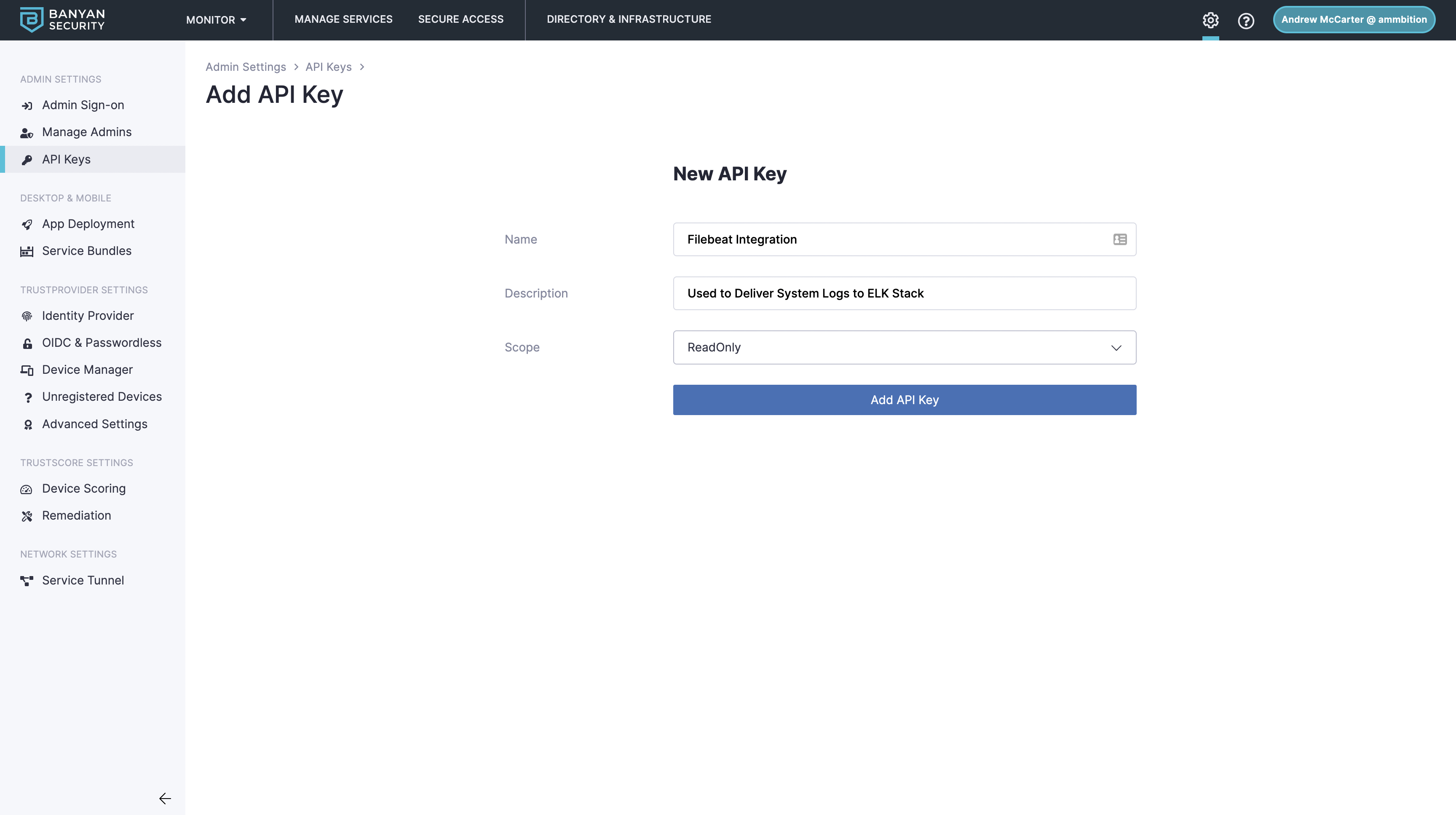Click the Name input field

tap(905, 239)
